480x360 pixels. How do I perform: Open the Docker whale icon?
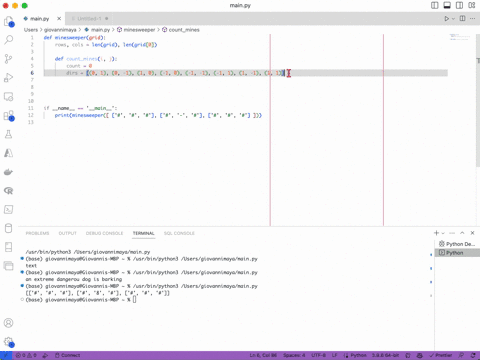(x=9, y=172)
